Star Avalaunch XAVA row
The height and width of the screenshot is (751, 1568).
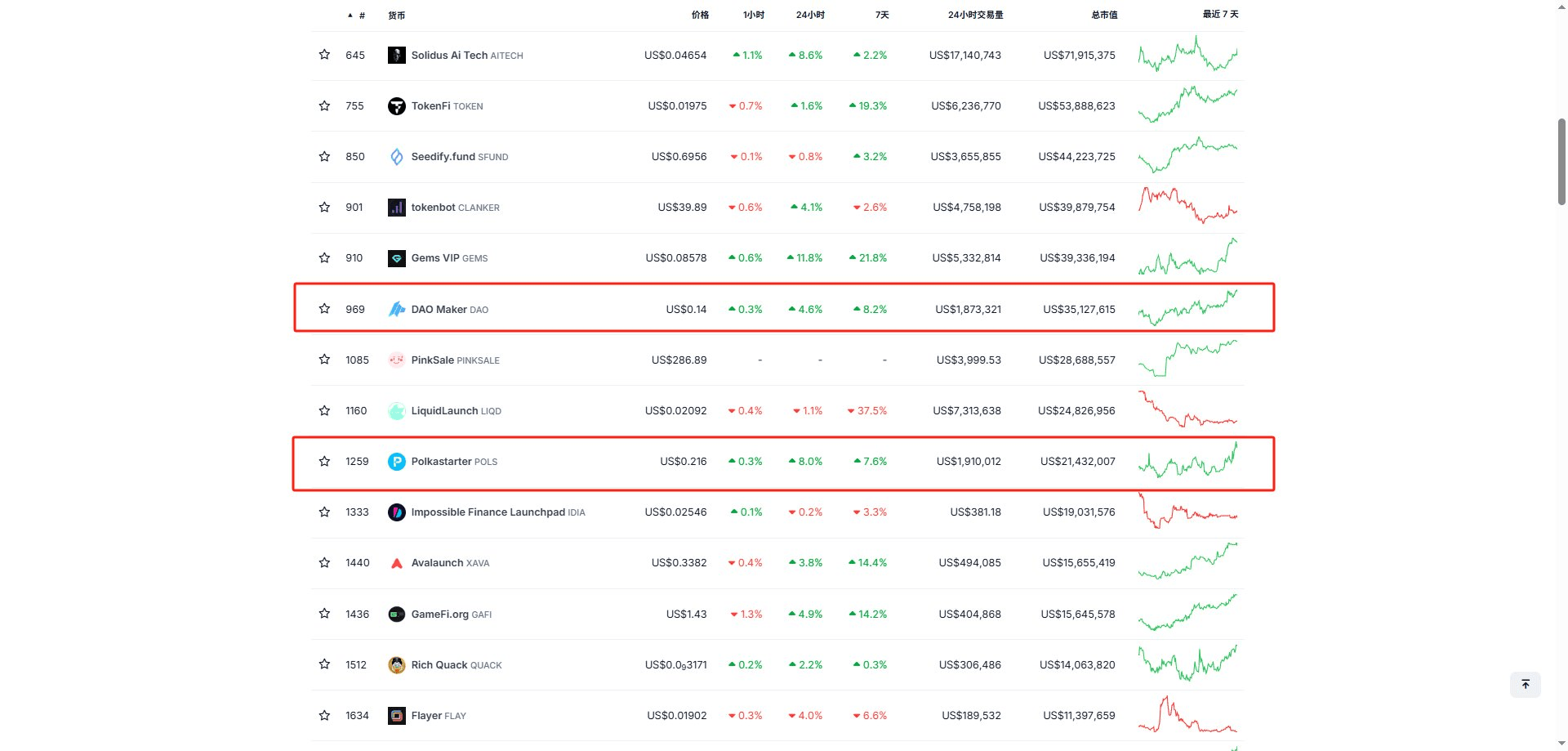coord(324,563)
